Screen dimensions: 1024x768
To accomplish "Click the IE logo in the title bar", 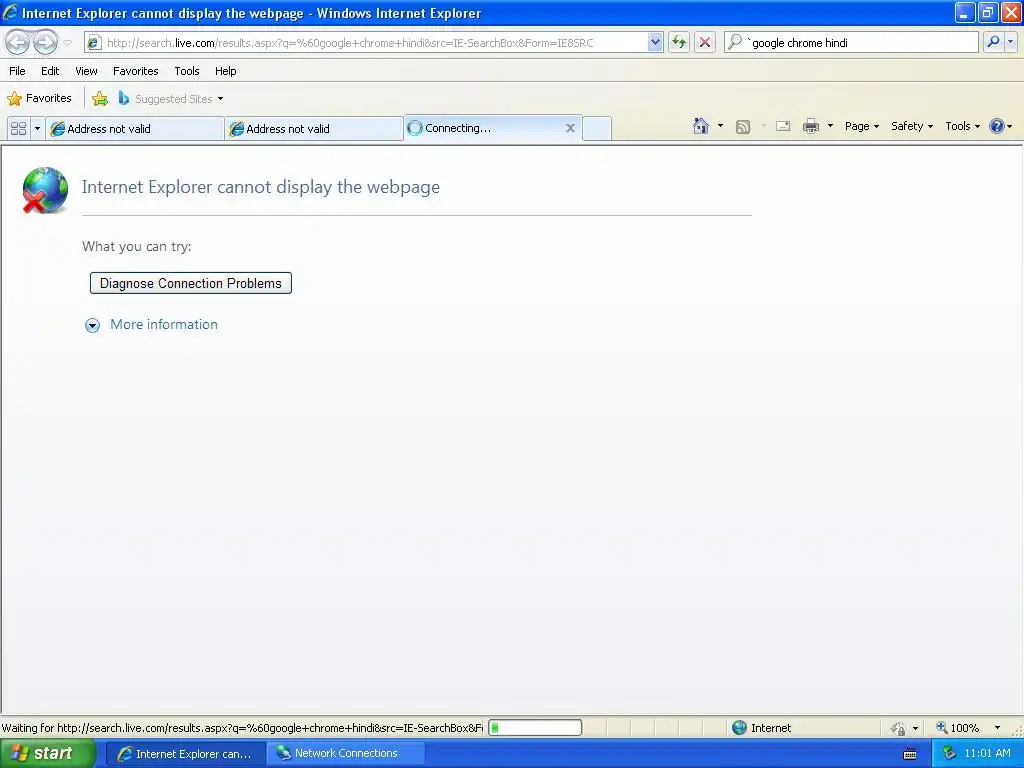I will (x=10, y=12).
